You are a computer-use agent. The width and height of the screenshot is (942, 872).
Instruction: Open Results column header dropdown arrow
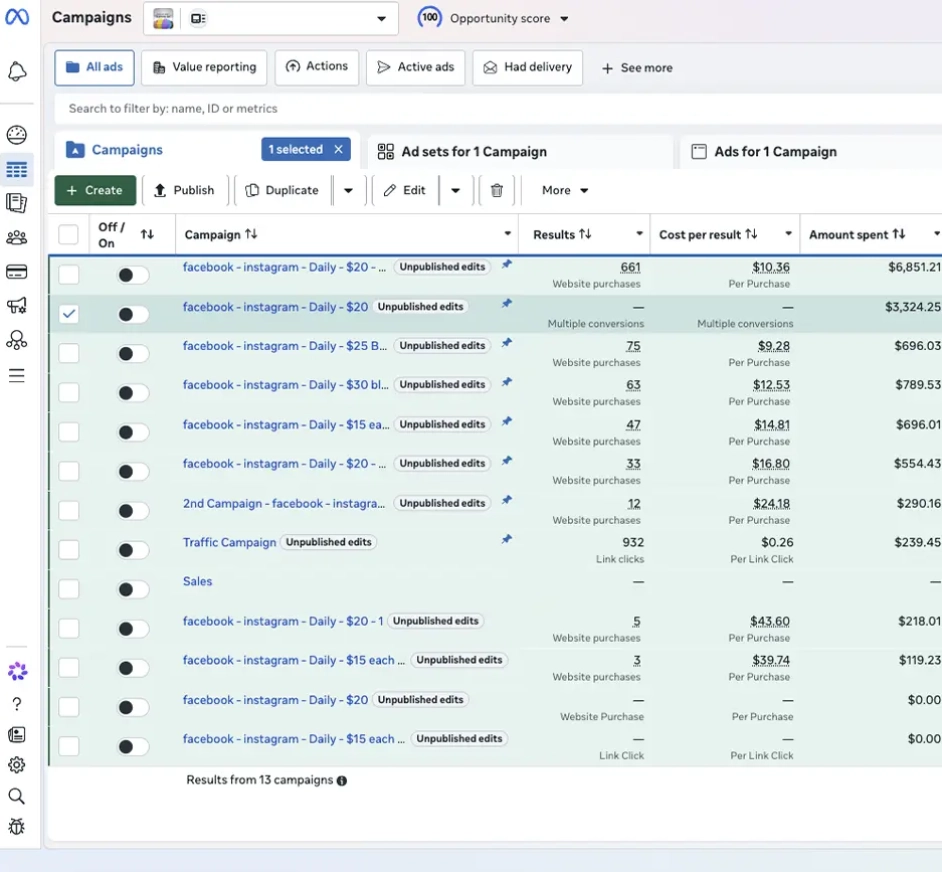coord(639,234)
